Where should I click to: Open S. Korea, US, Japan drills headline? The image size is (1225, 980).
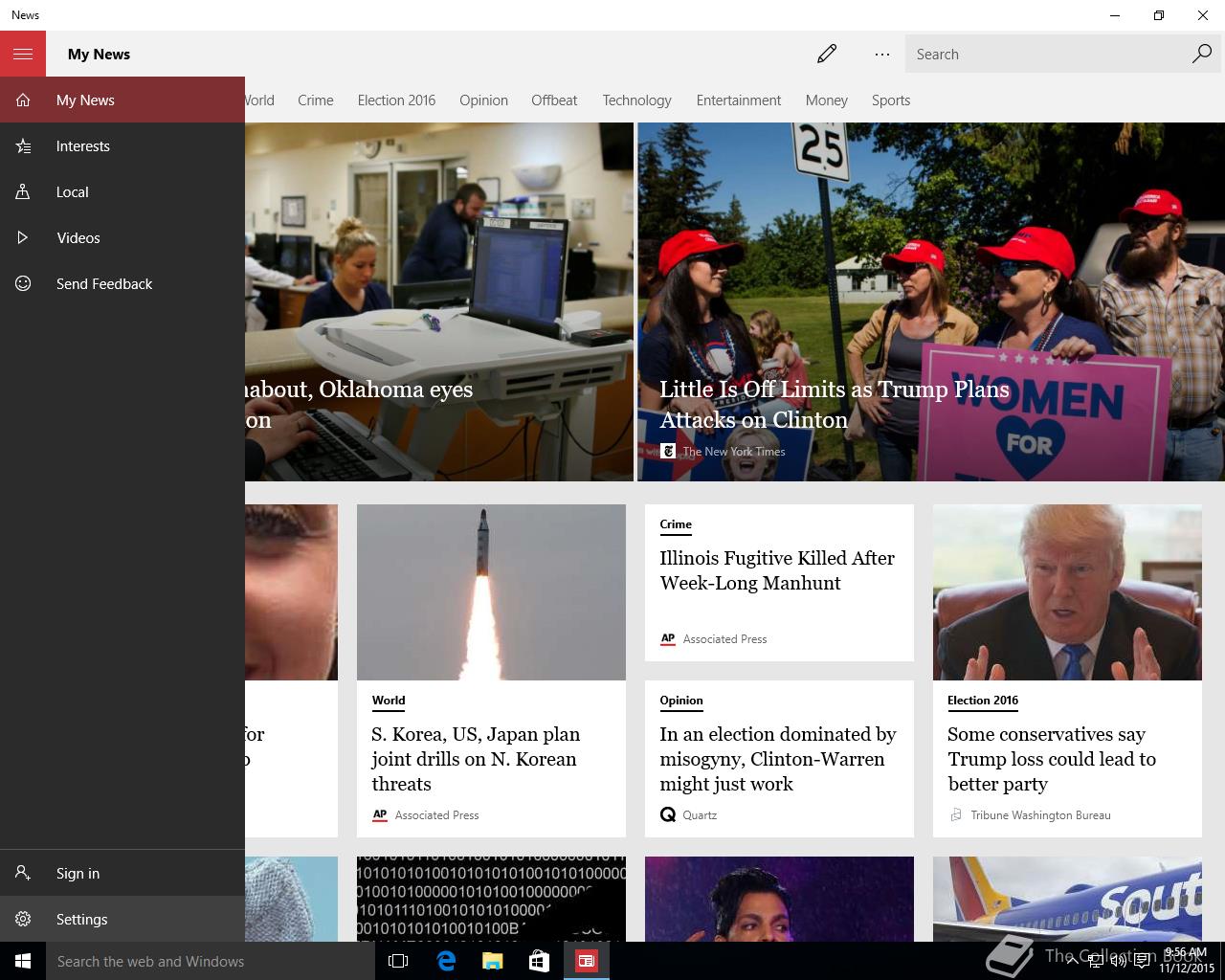tap(476, 759)
